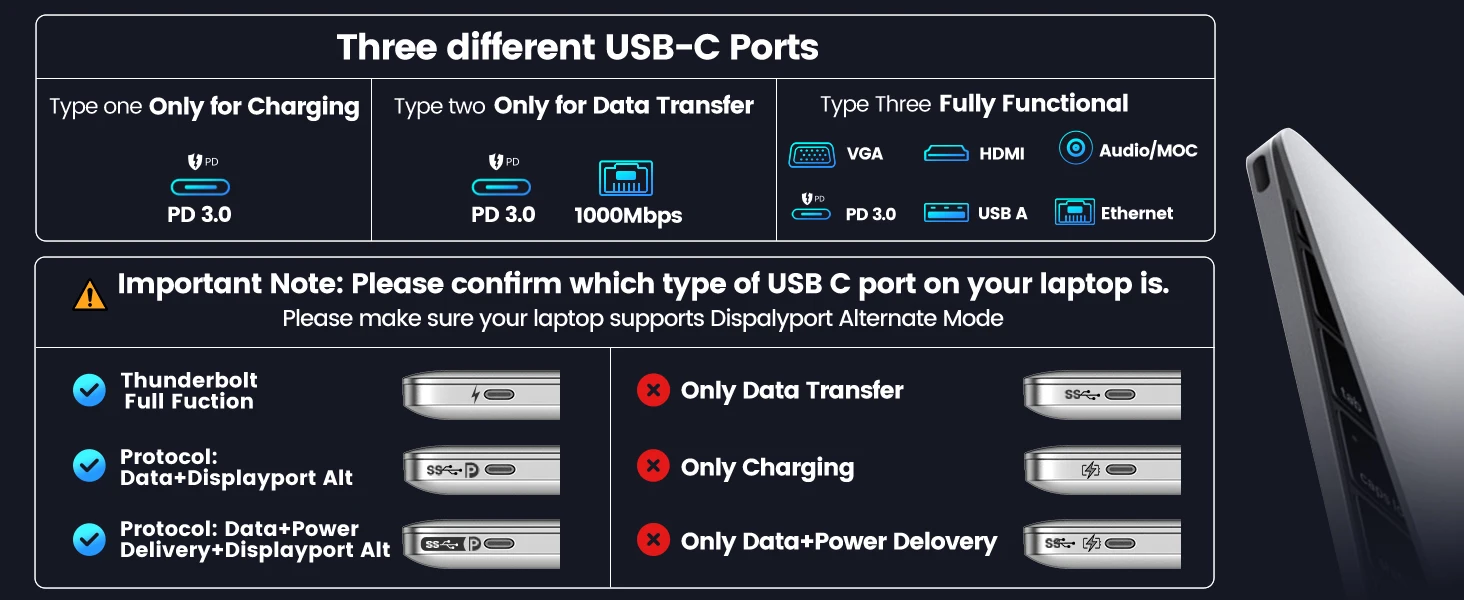Click the Three different USB-C Ports heading
Screen dimensions: 1464x600
(x=577, y=47)
